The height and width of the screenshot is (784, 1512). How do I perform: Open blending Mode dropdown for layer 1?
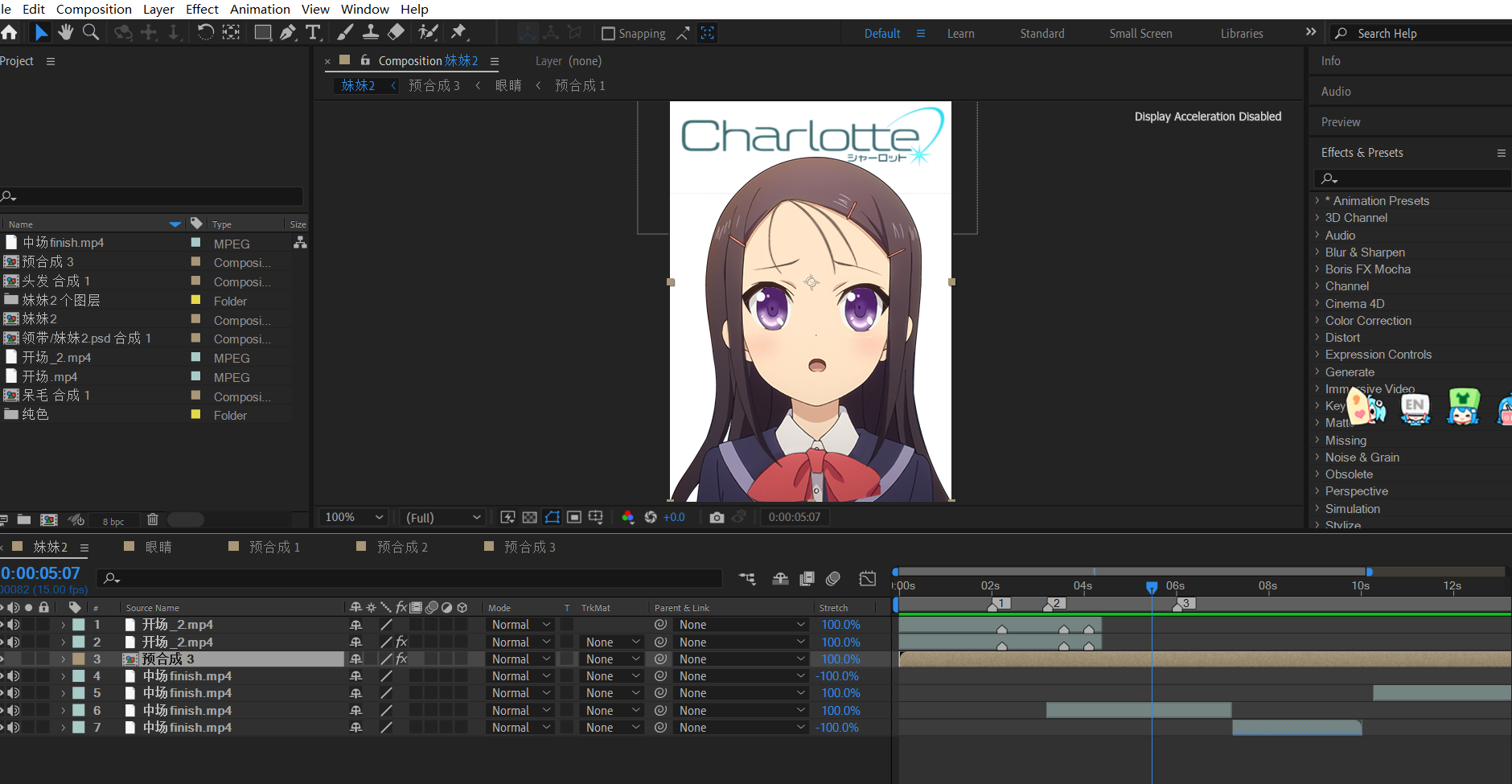click(521, 625)
